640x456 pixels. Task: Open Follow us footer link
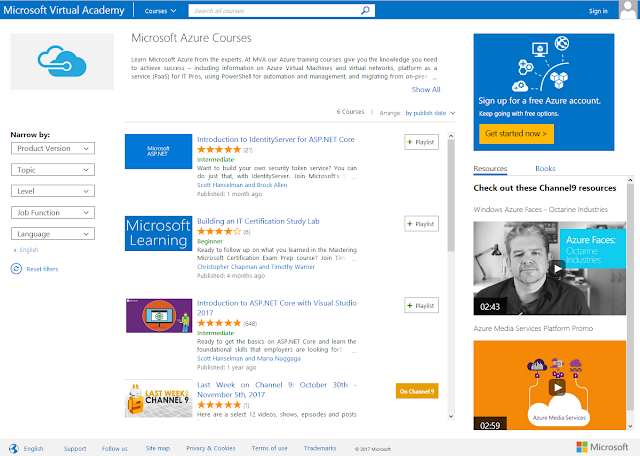coord(114,448)
